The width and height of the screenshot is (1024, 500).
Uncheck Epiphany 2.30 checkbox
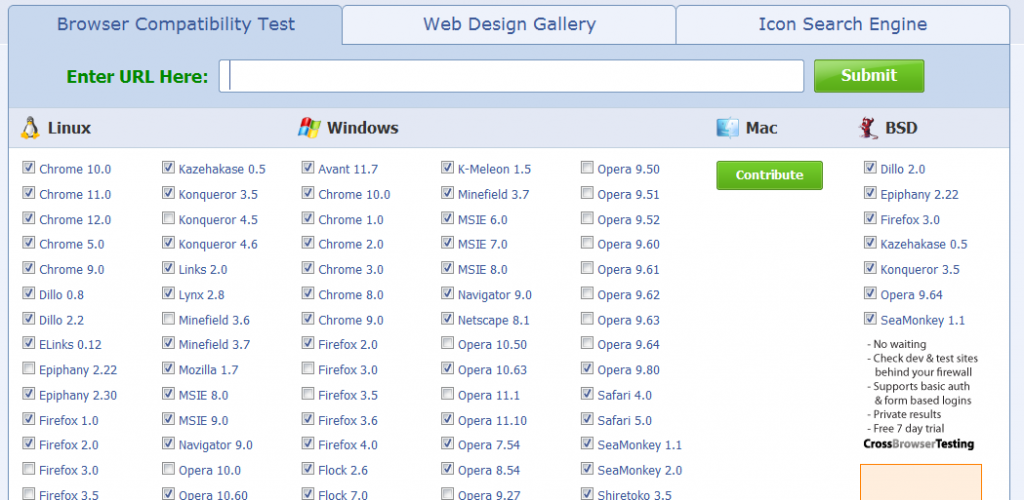29,394
